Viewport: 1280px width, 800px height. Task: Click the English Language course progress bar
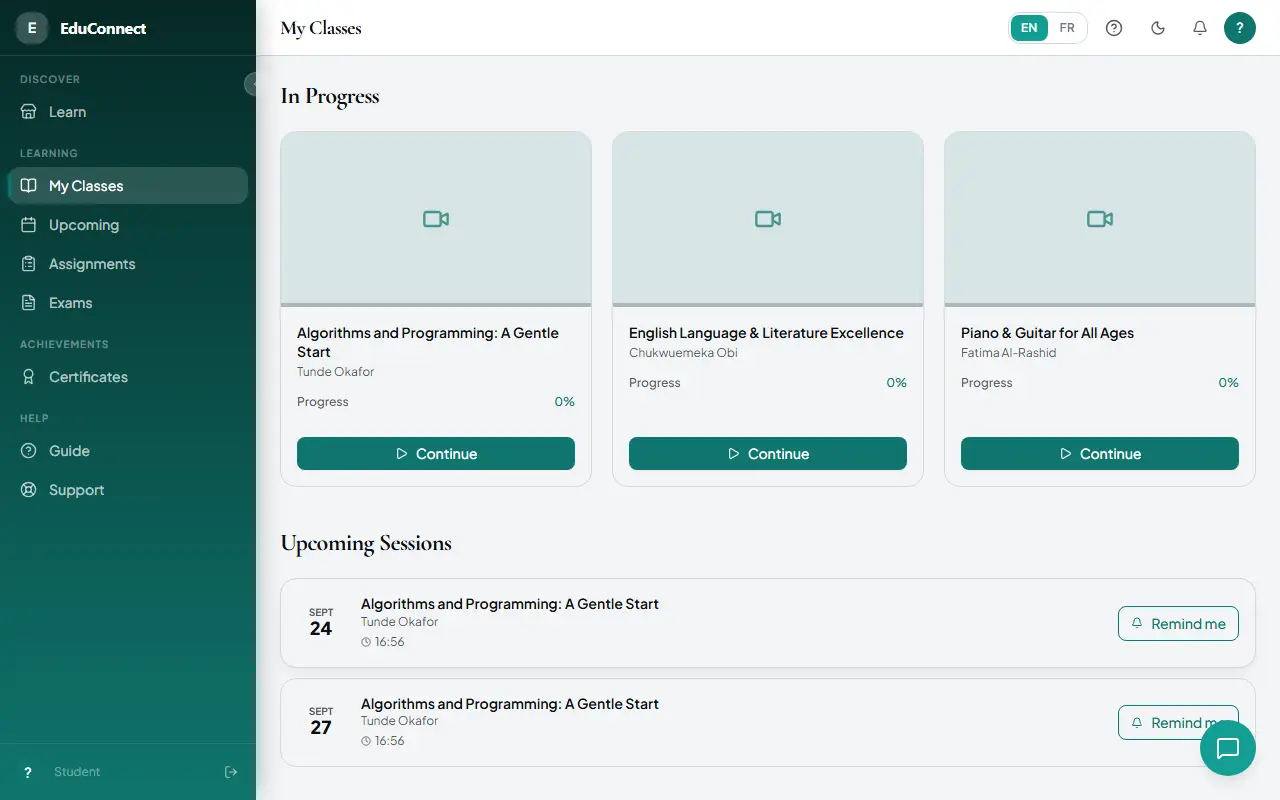click(768, 305)
